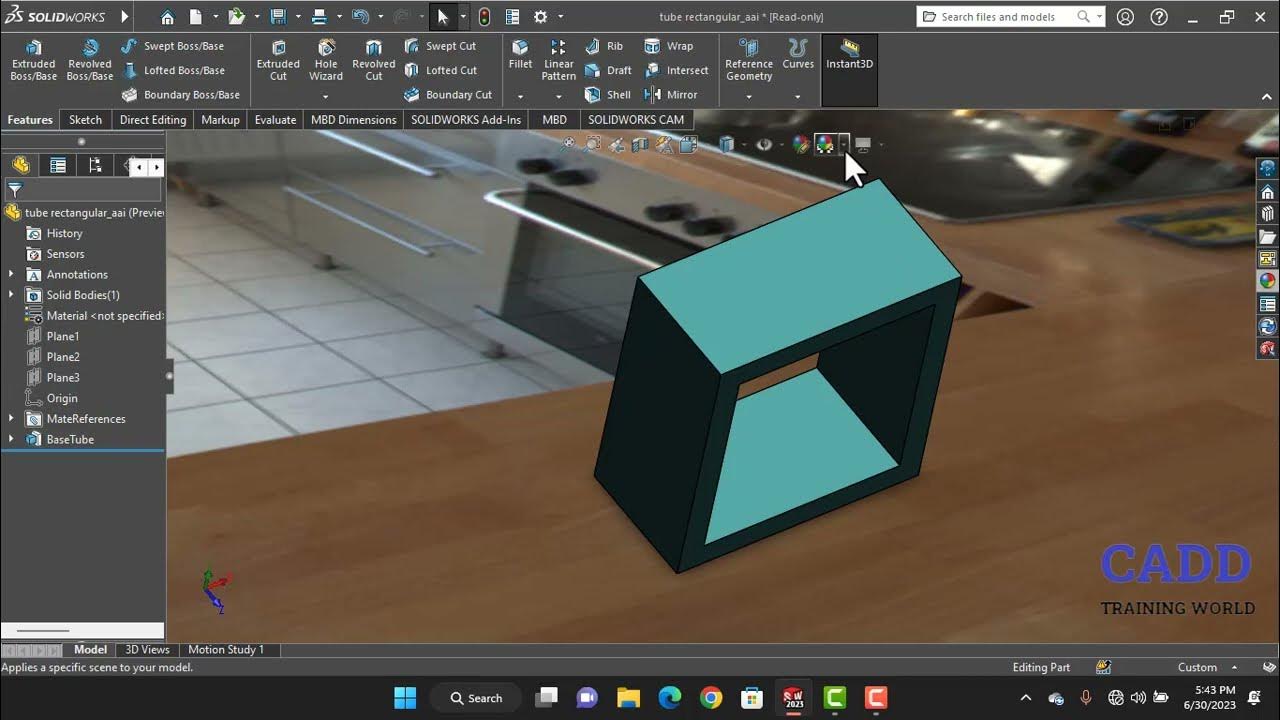
Task: Add a Rib feature
Action: (604, 46)
